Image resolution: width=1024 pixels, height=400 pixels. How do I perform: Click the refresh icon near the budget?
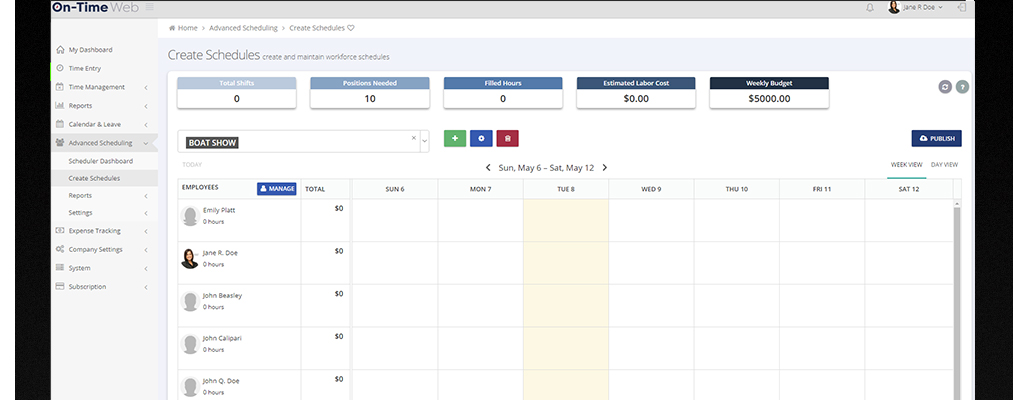click(x=945, y=87)
